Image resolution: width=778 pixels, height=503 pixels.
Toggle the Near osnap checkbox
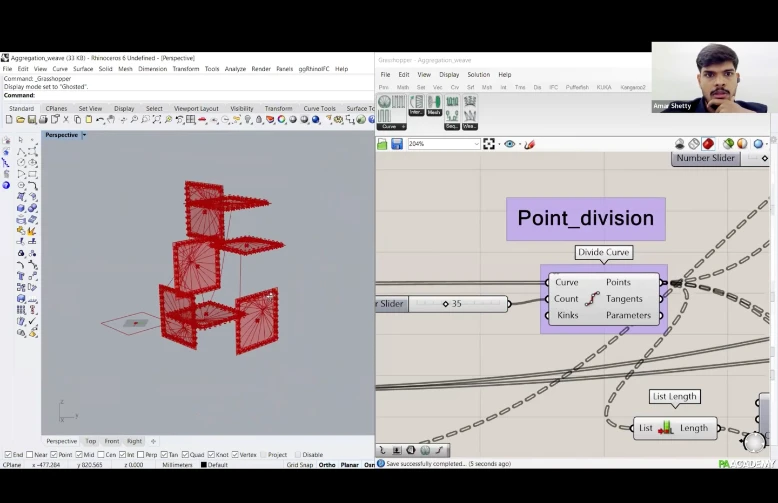(32, 455)
